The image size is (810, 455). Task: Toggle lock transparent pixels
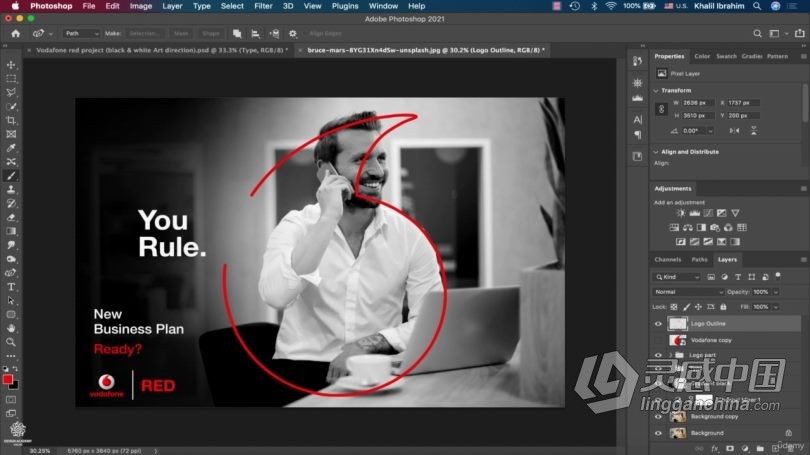[x=674, y=307]
